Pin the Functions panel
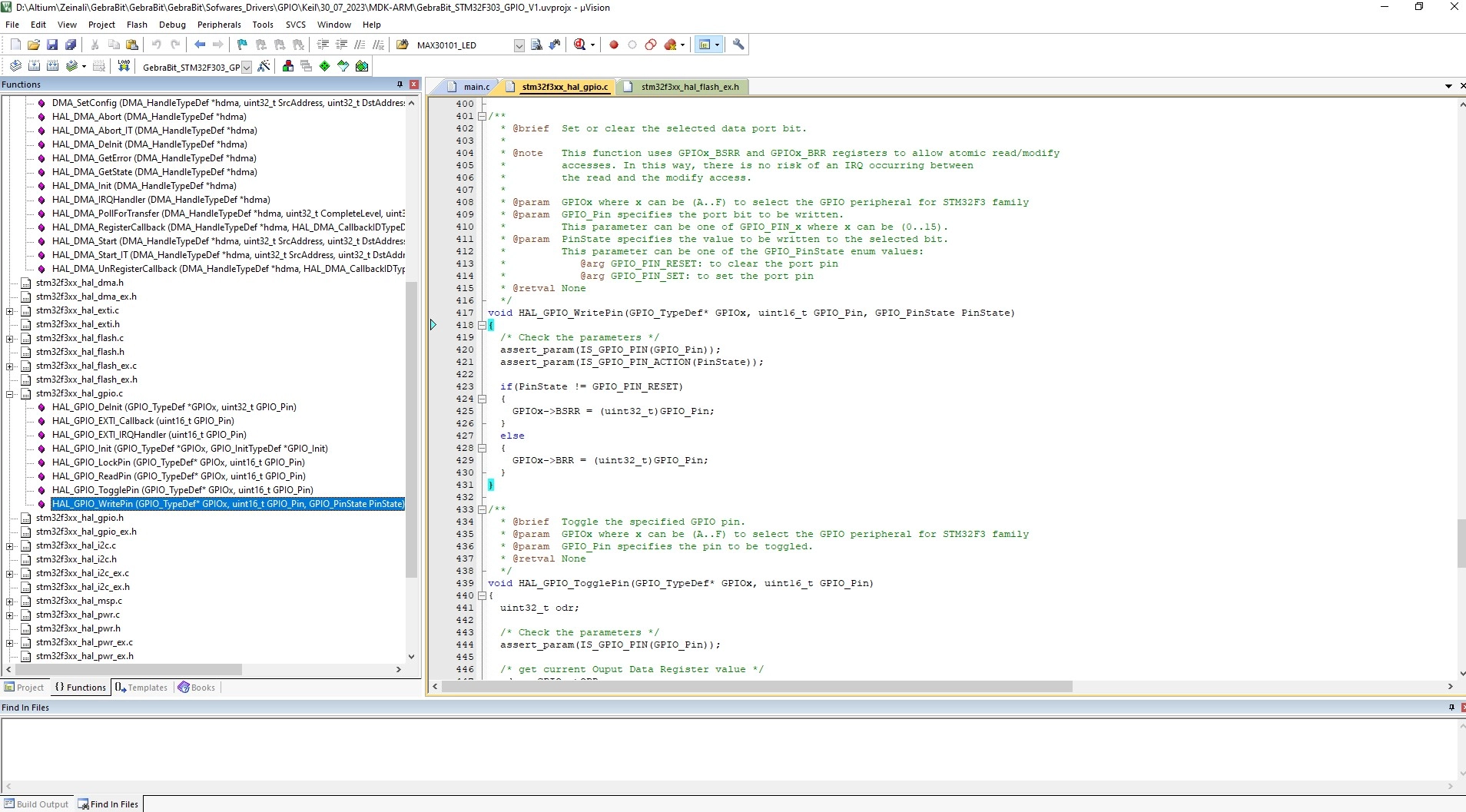This screenshot has width=1466, height=812. click(400, 85)
